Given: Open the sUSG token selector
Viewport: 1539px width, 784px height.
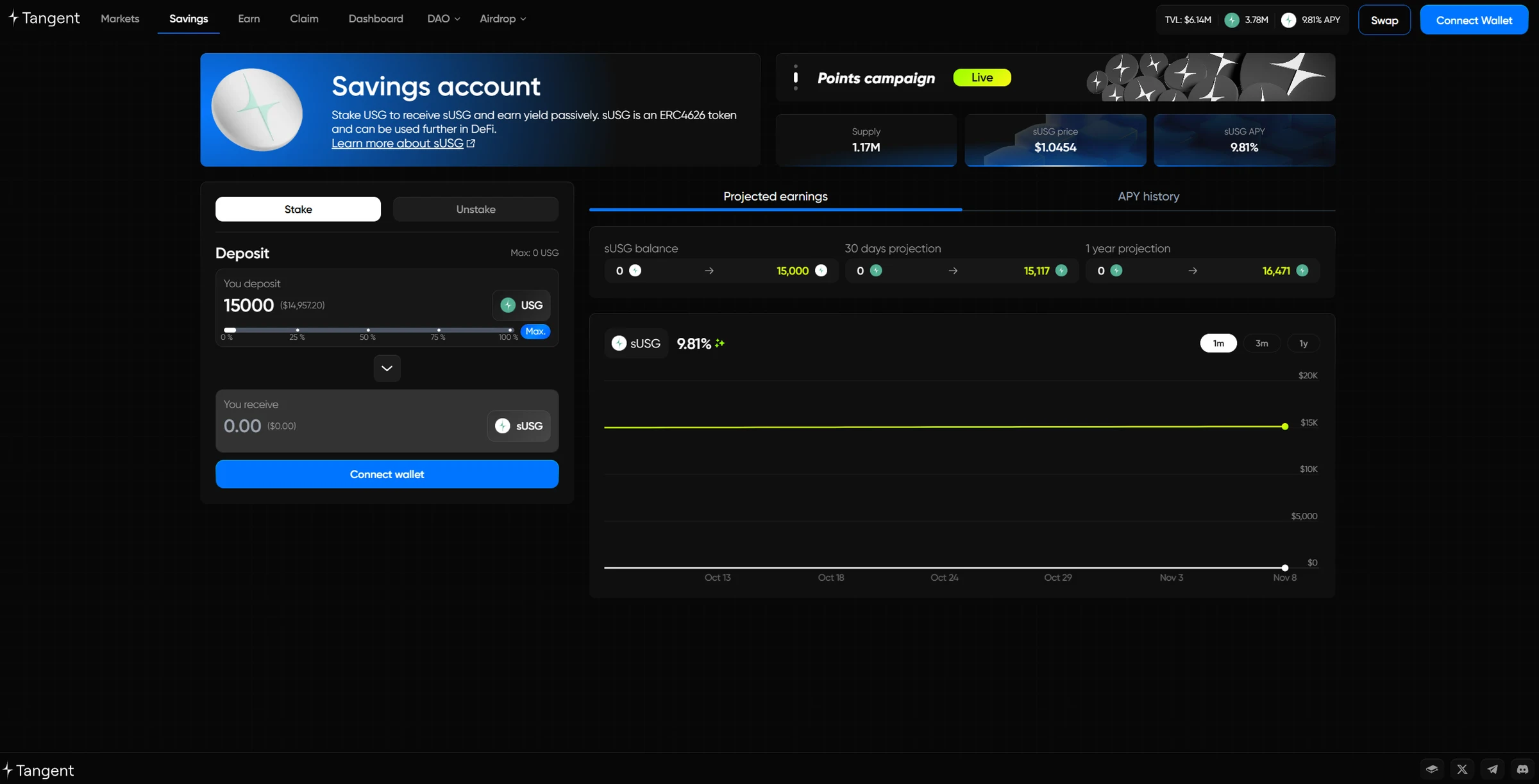Looking at the screenshot, I should (x=519, y=426).
